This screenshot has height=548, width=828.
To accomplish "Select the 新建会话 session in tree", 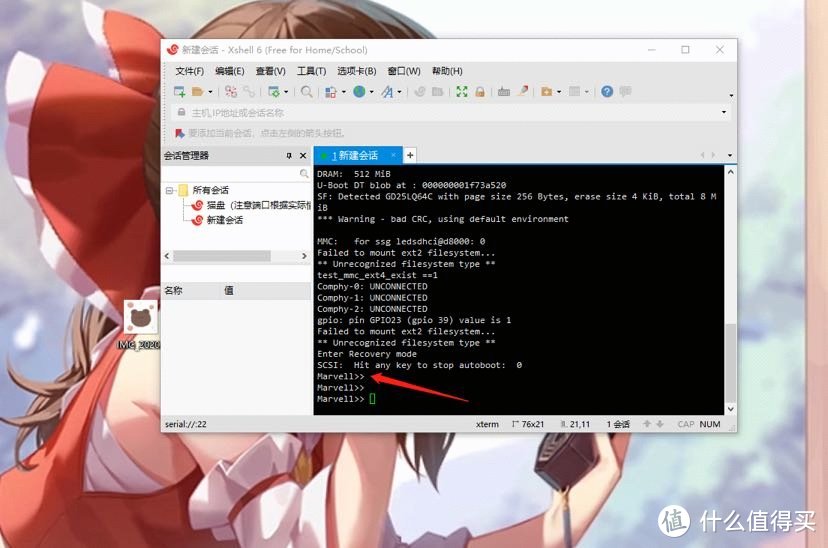I will click(218, 220).
